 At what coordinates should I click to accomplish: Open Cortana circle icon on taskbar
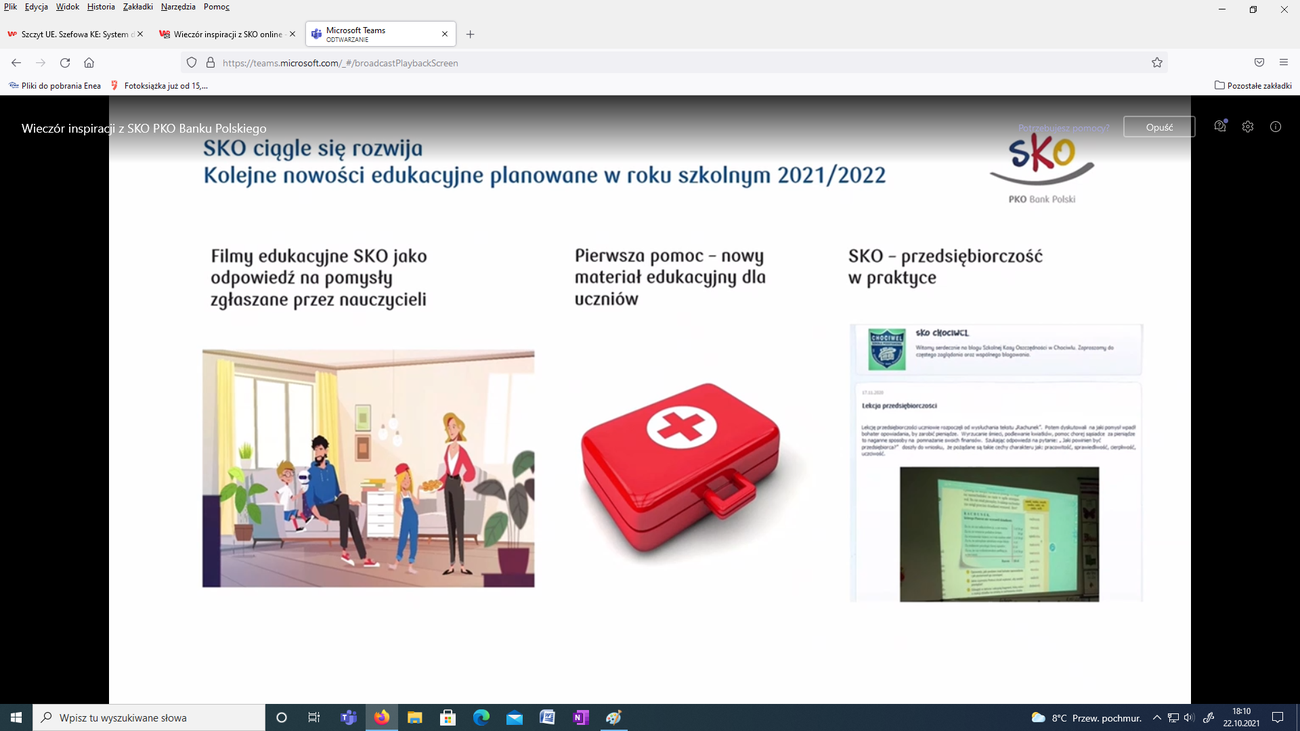click(x=281, y=717)
